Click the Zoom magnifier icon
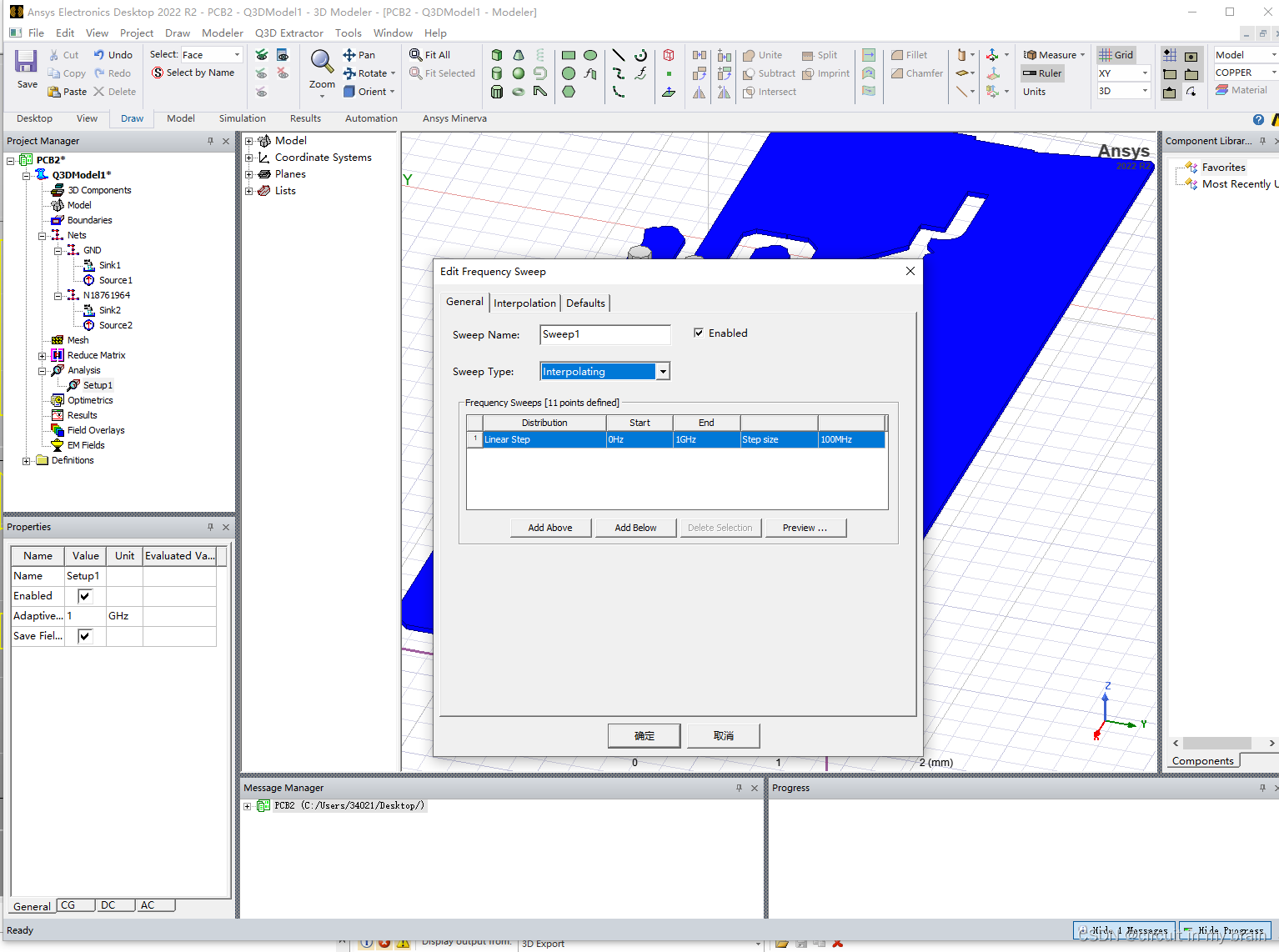Viewport: 1279px width, 952px height. (x=321, y=61)
